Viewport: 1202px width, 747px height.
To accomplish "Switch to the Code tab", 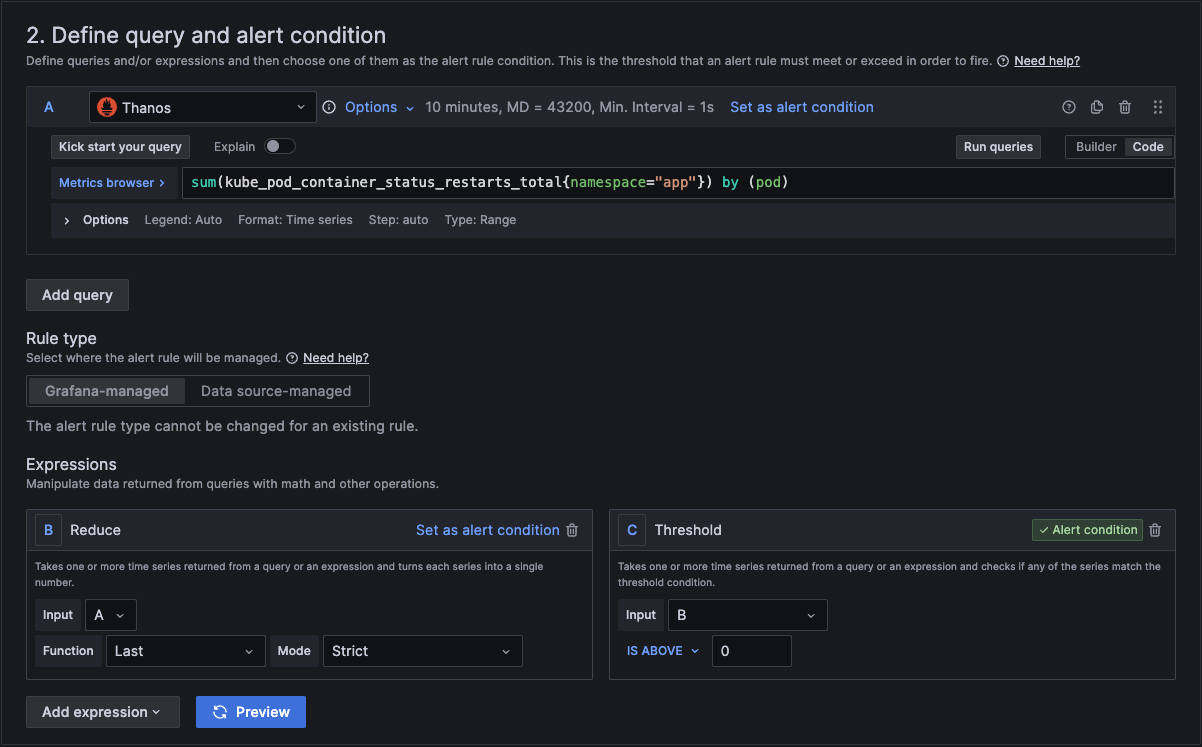I will click(x=1147, y=146).
